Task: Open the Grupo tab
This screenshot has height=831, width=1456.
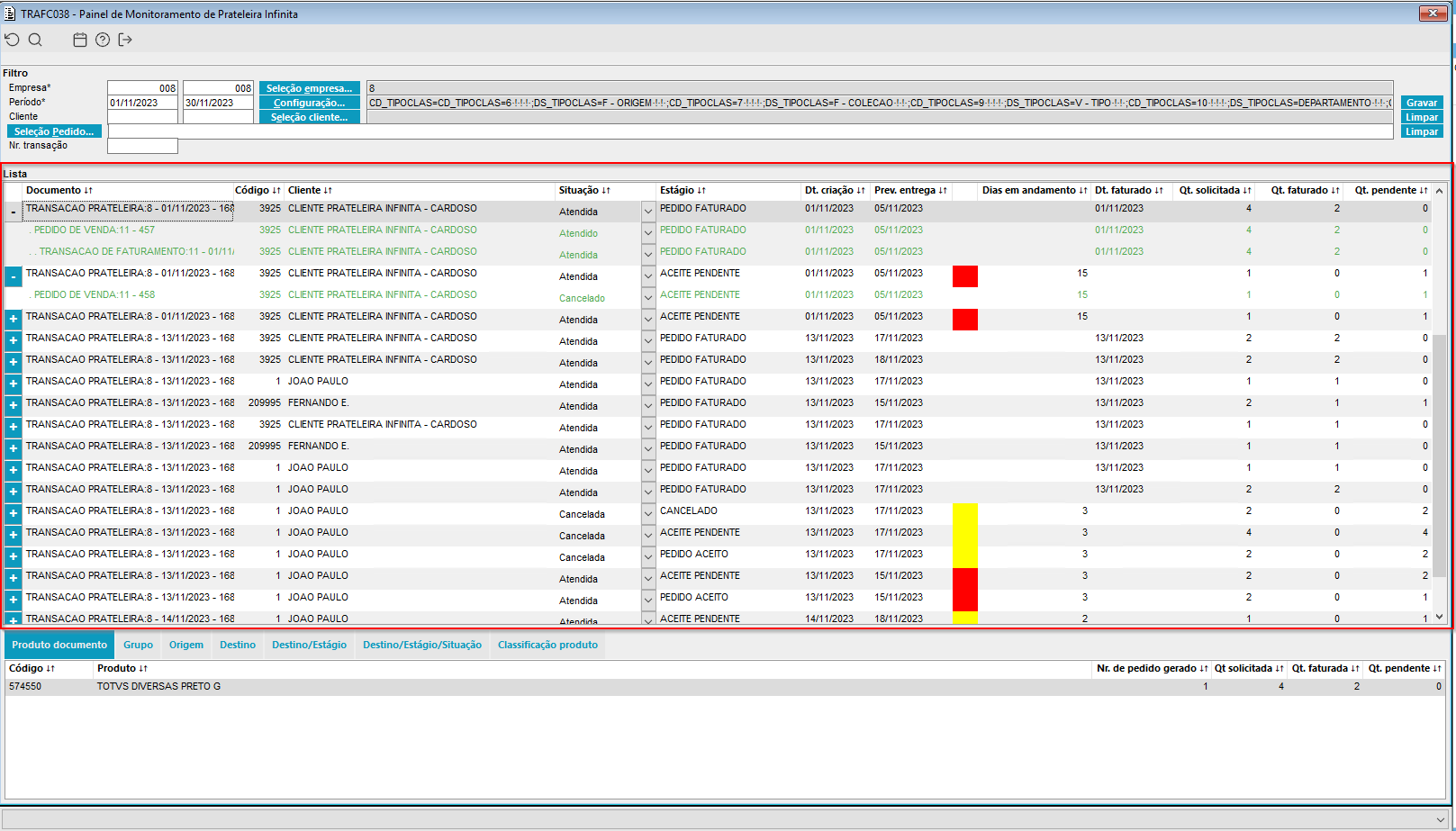Action: coord(139,645)
